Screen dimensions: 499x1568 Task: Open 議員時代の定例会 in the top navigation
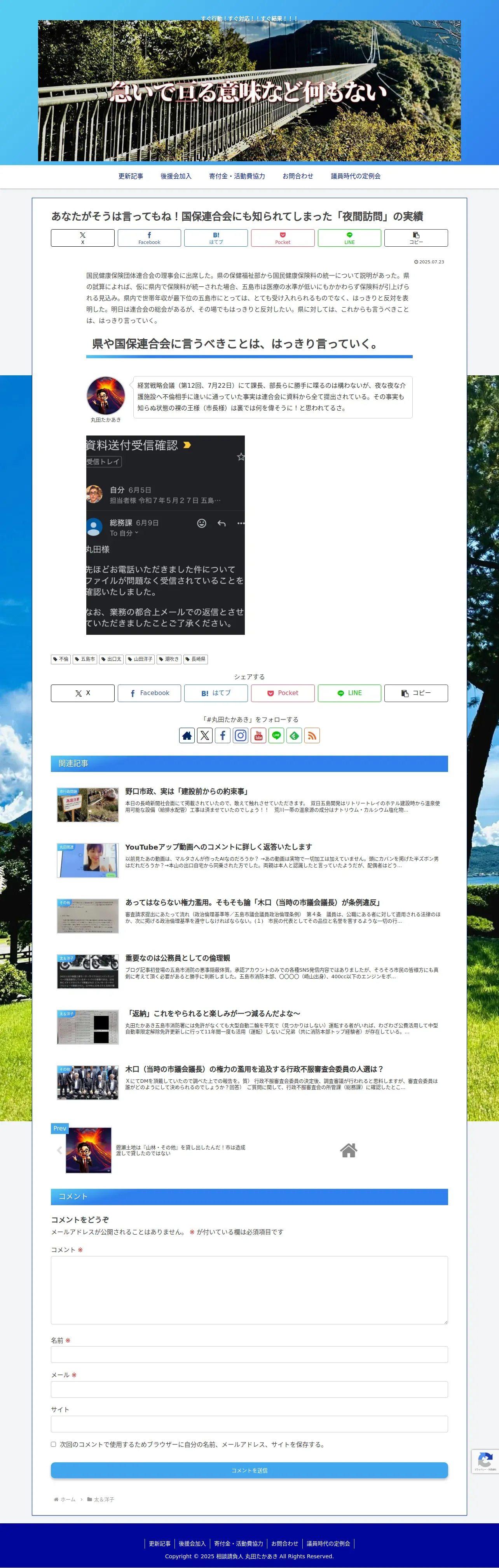coord(355,176)
